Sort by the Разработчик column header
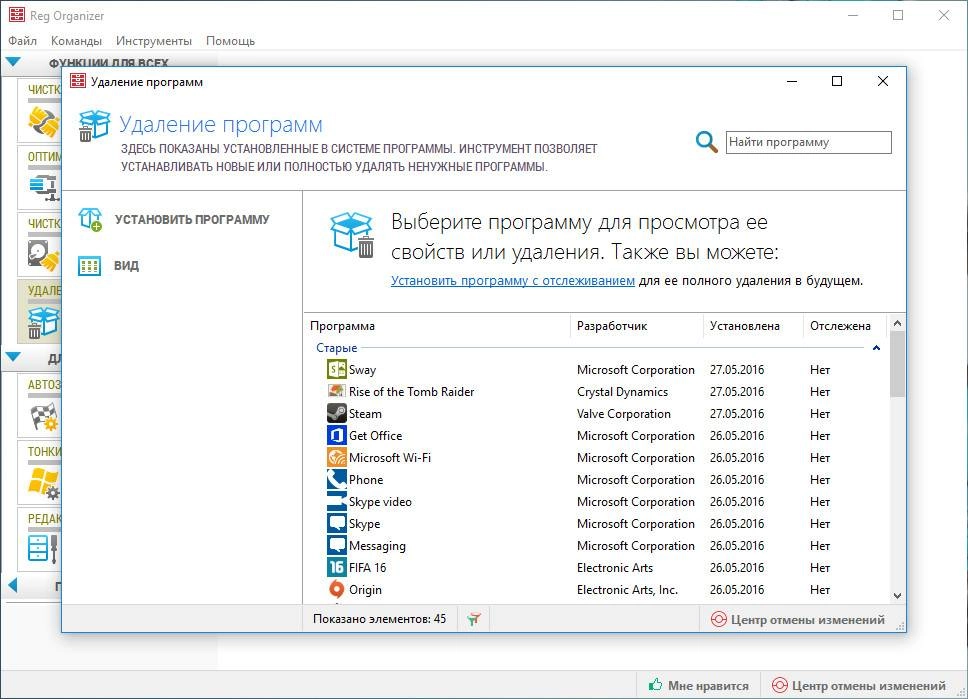The height and width of the screenshot is (699, 968). [x=636, y=326]
